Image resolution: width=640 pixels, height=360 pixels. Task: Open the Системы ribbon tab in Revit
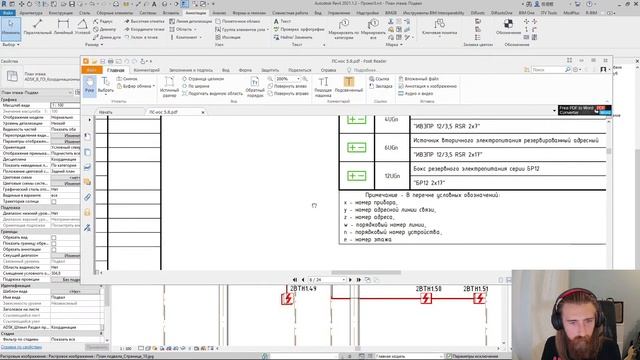point(148,13)
